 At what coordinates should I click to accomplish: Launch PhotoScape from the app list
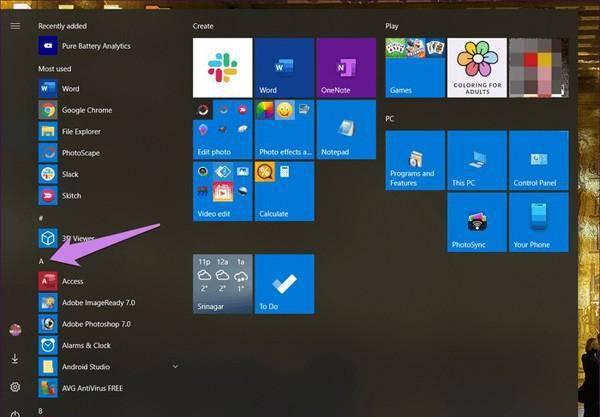click(109, 153)
